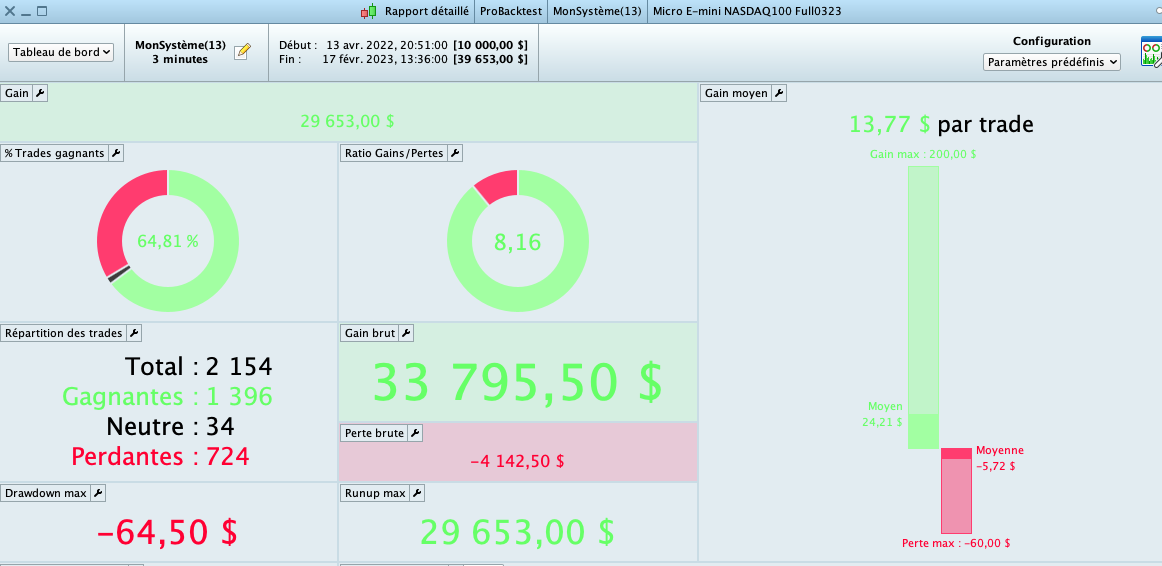Image resolution: width=1162 pixels, height=566 pixels.
Task: Select the ProBacktest tab in title bar
Action: 510,11
